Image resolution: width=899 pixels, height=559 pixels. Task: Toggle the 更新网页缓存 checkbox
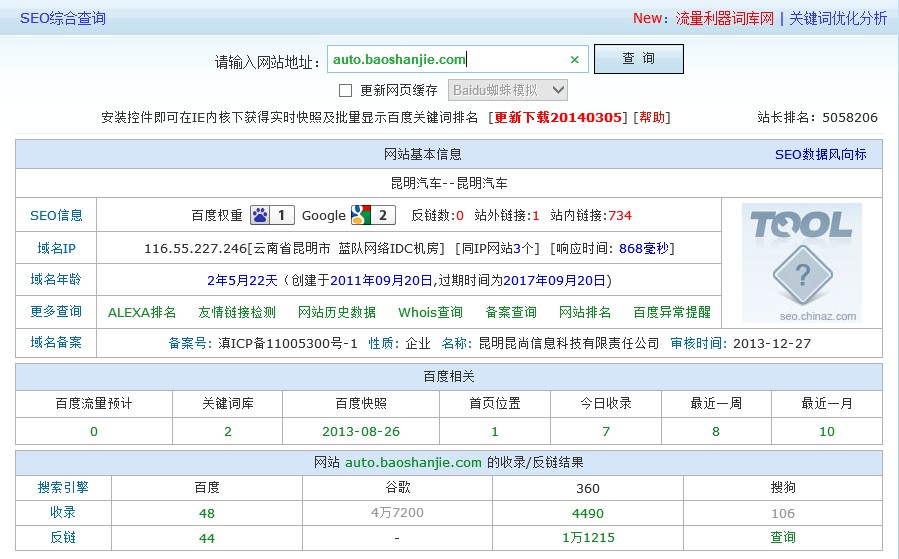pyautogui.click(x=345, y=91)
